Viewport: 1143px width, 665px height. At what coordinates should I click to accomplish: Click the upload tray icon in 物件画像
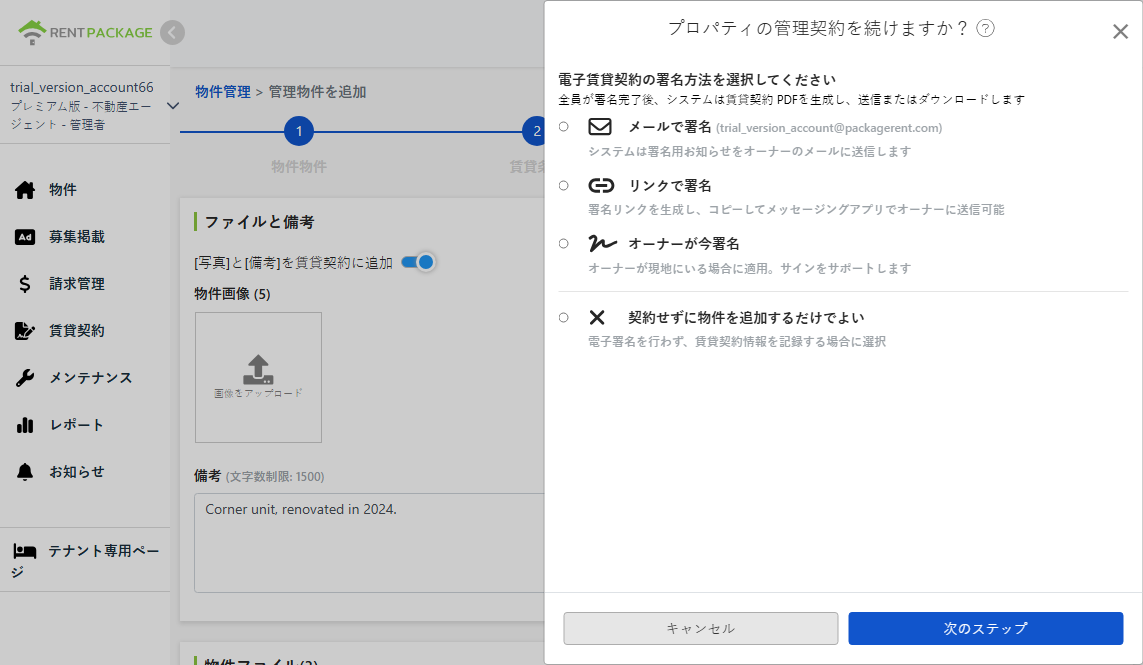[258, 369]
